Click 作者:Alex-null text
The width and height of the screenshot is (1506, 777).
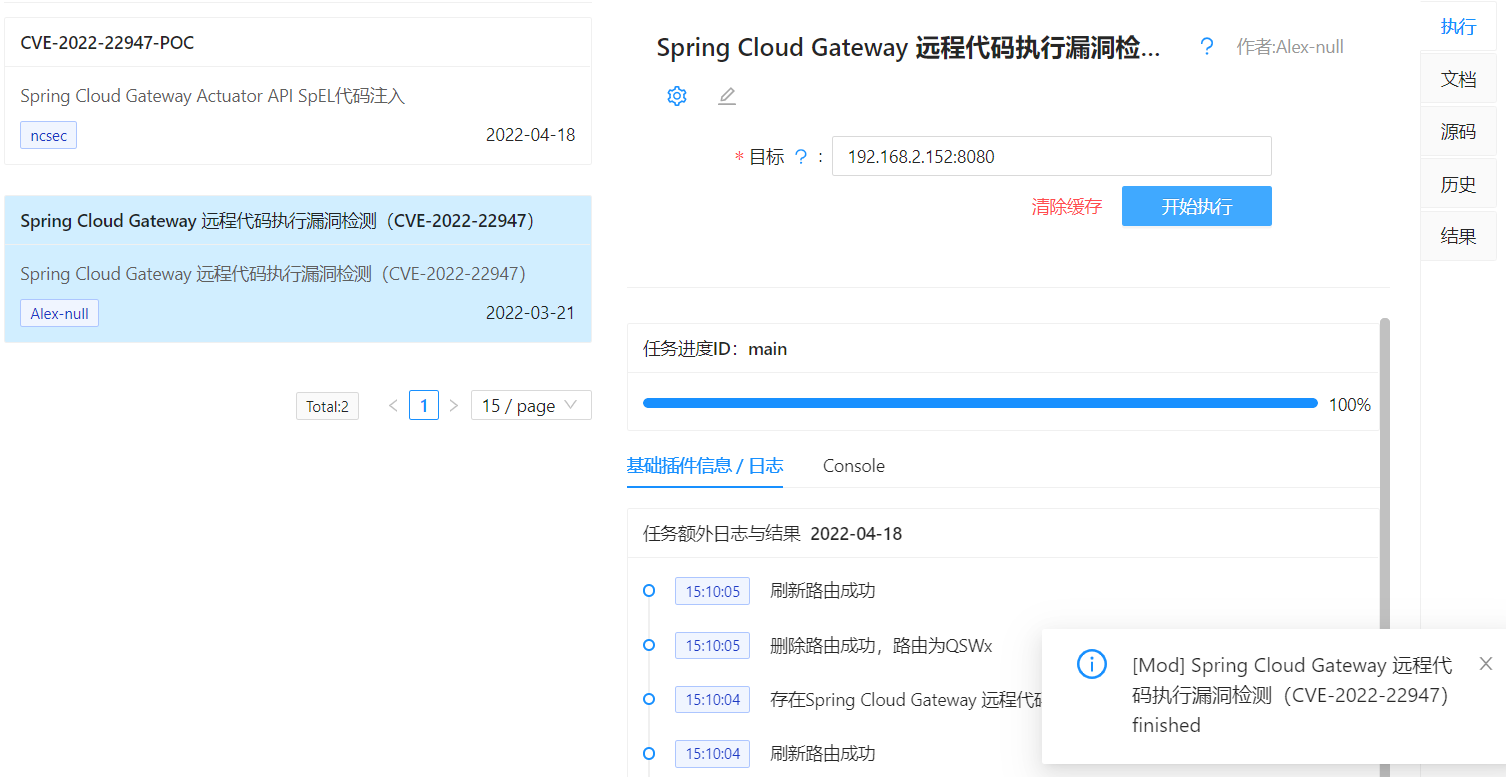point(1290,47)
